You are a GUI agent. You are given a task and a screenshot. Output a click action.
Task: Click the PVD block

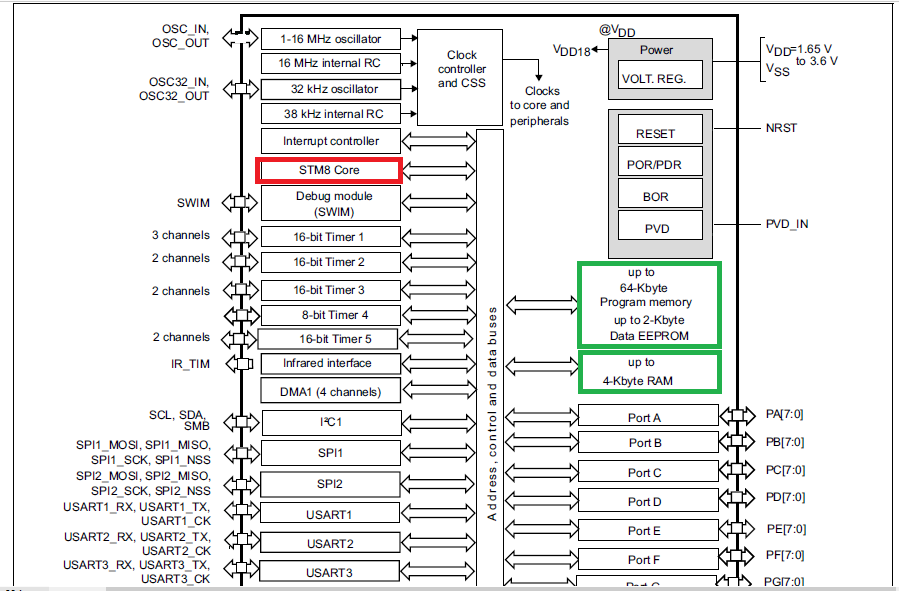click(x=659, y=226)
